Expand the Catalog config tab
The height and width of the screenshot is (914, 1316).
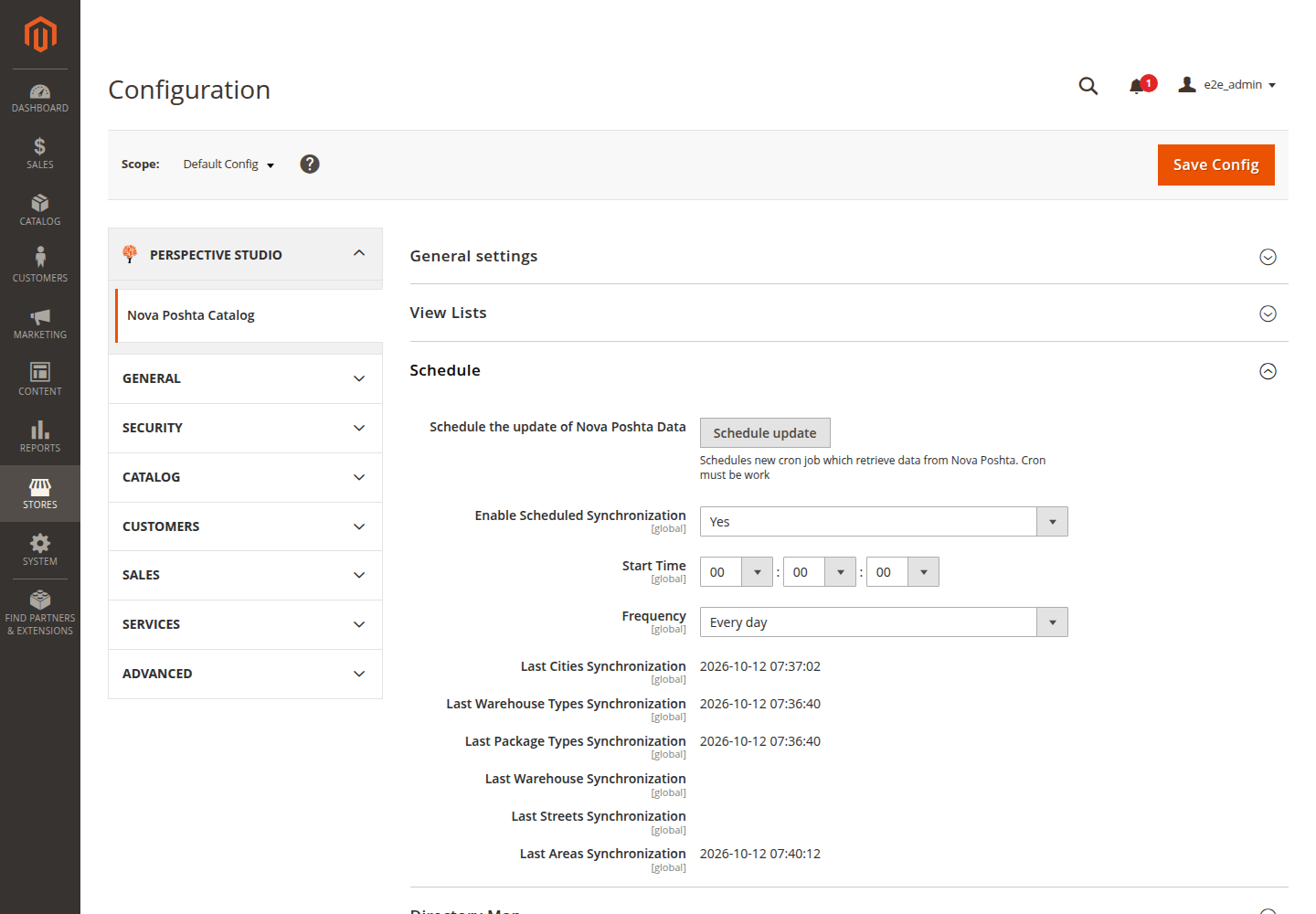(x=245, y=477)
